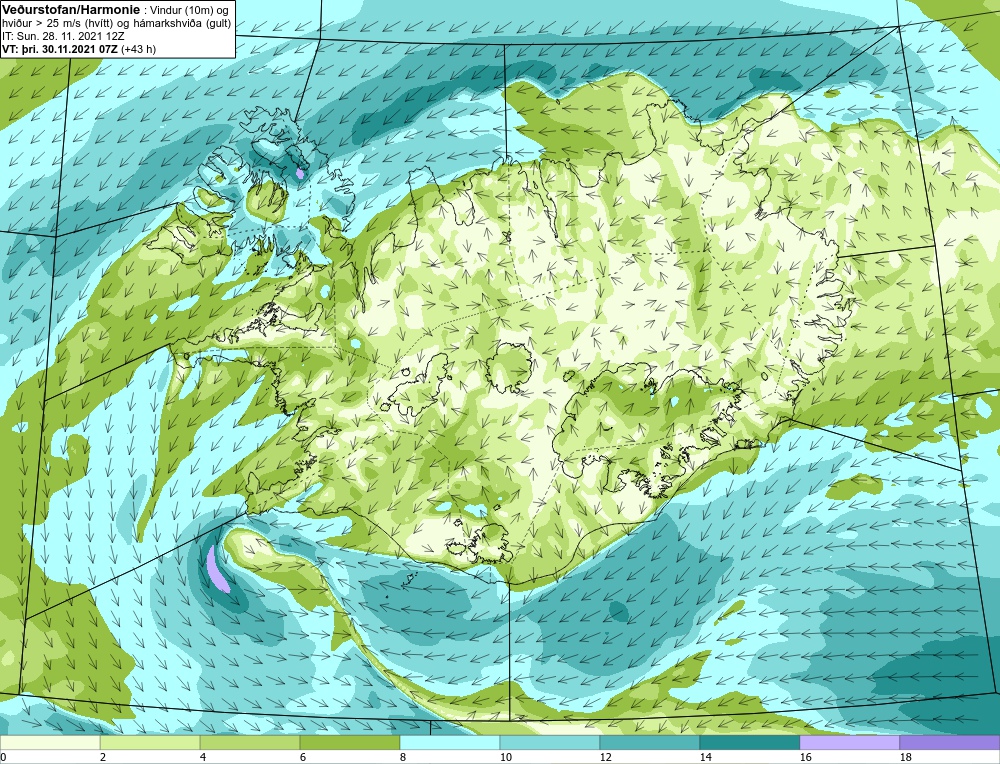
Task: Click the dark teal 14–16 m/s legend swatch
Action: (x=750, y=742)
